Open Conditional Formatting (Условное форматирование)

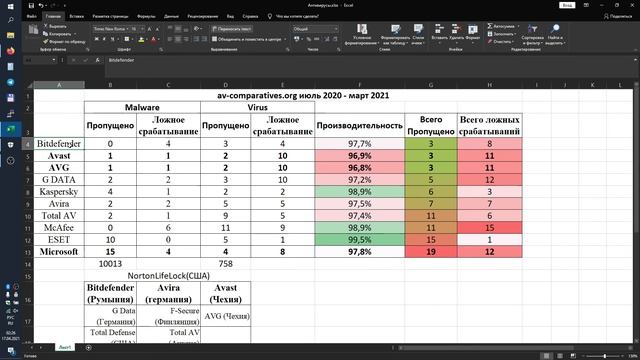click(362, 34)
